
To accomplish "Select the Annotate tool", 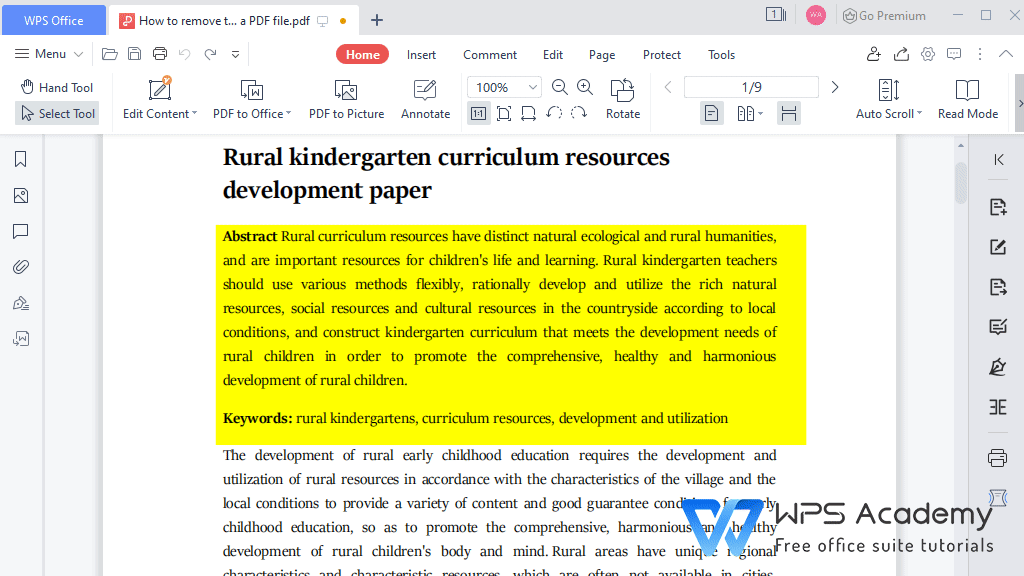I will [425, 97].
